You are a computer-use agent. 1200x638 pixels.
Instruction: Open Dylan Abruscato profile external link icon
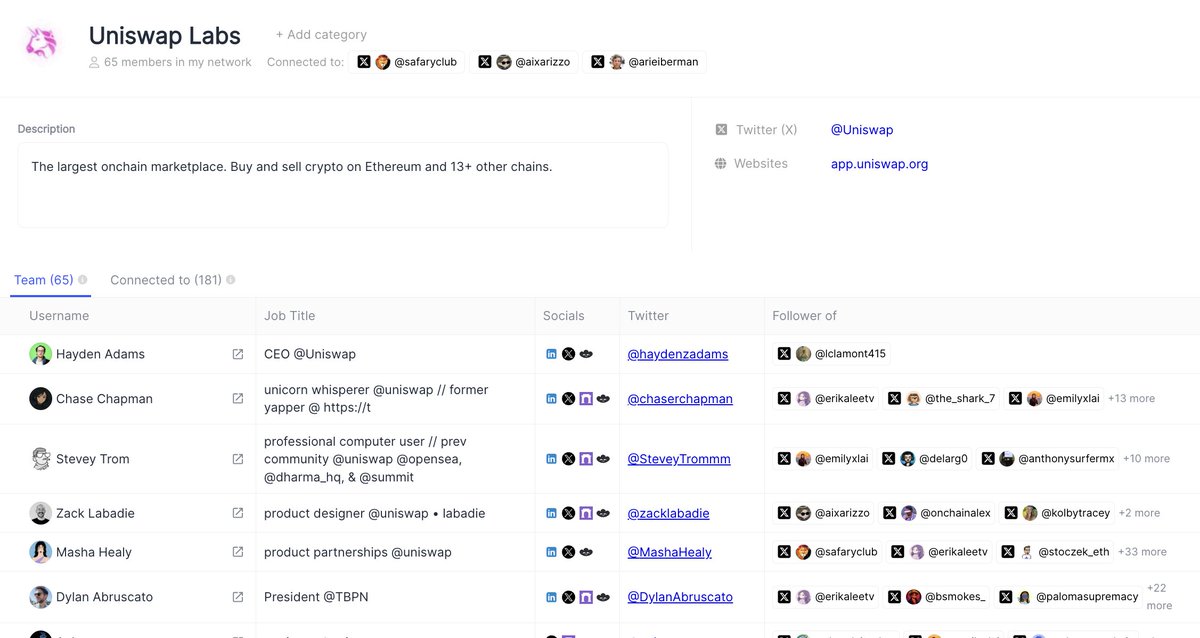pos(238,597)
